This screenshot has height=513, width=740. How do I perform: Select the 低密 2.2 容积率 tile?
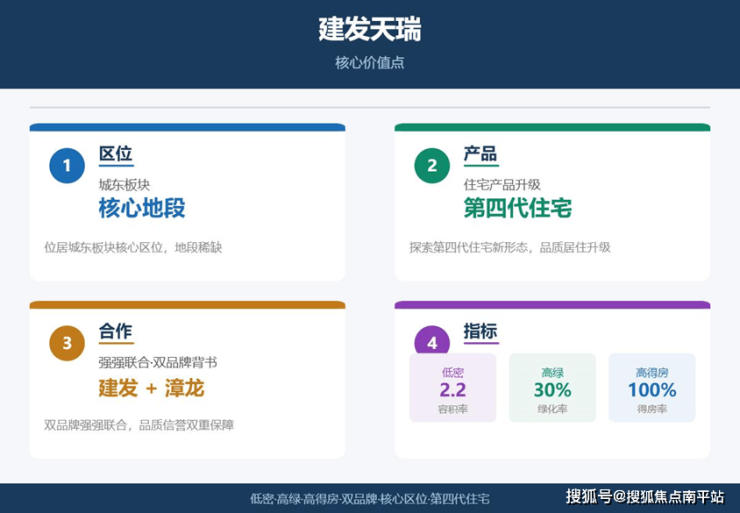(453, 388)
